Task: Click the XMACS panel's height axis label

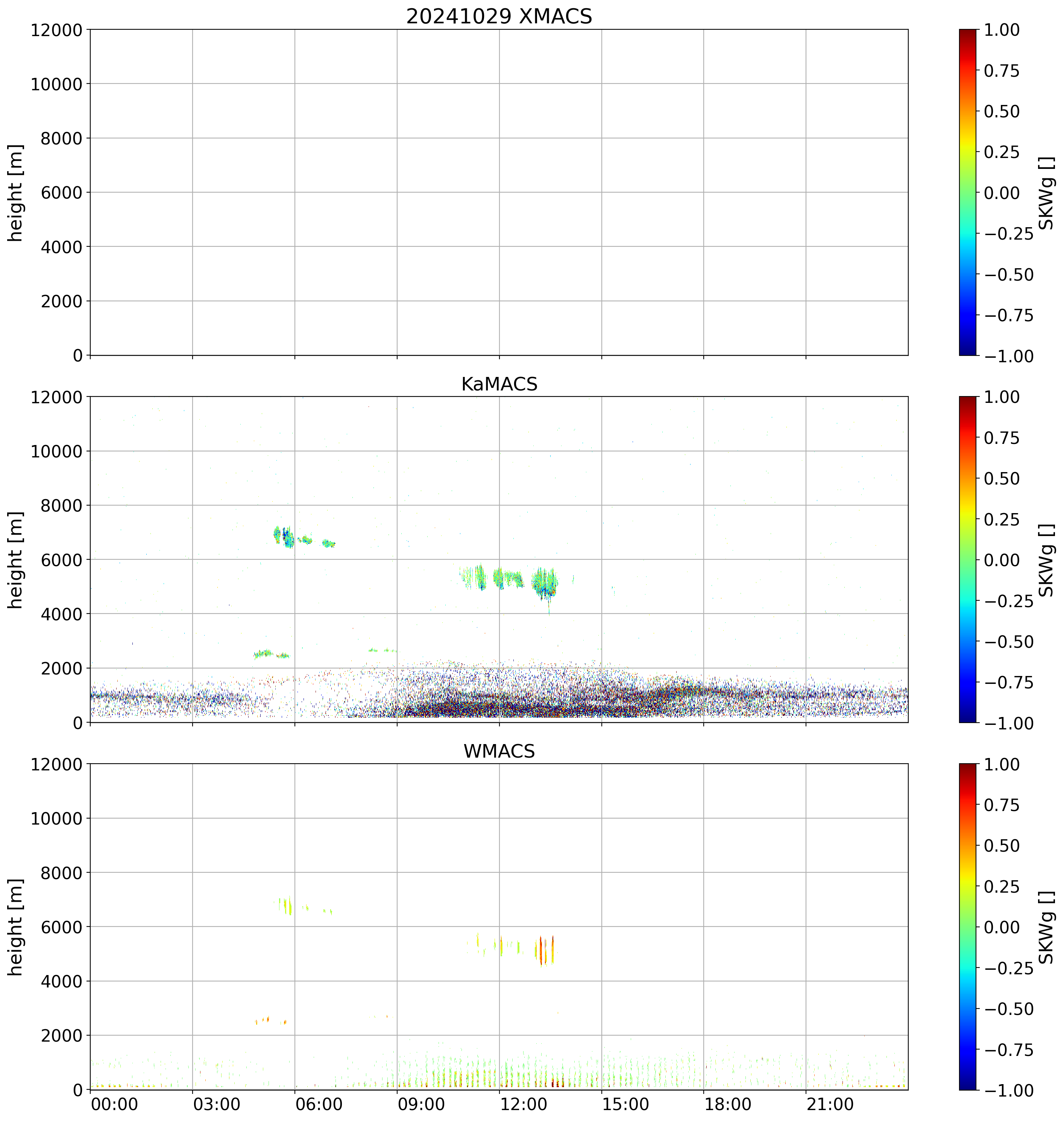Action: 15,192
